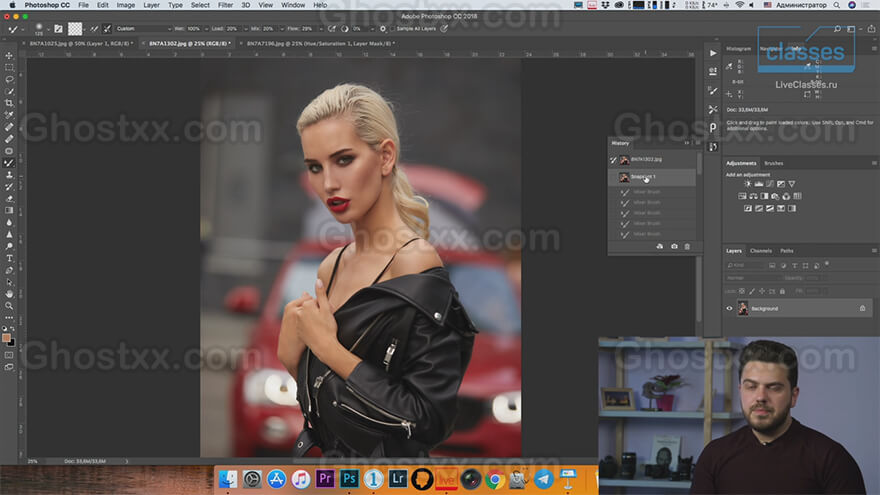Open layer Kind filter dropdown
Screen dimensions: 880x495
point(745,265)
